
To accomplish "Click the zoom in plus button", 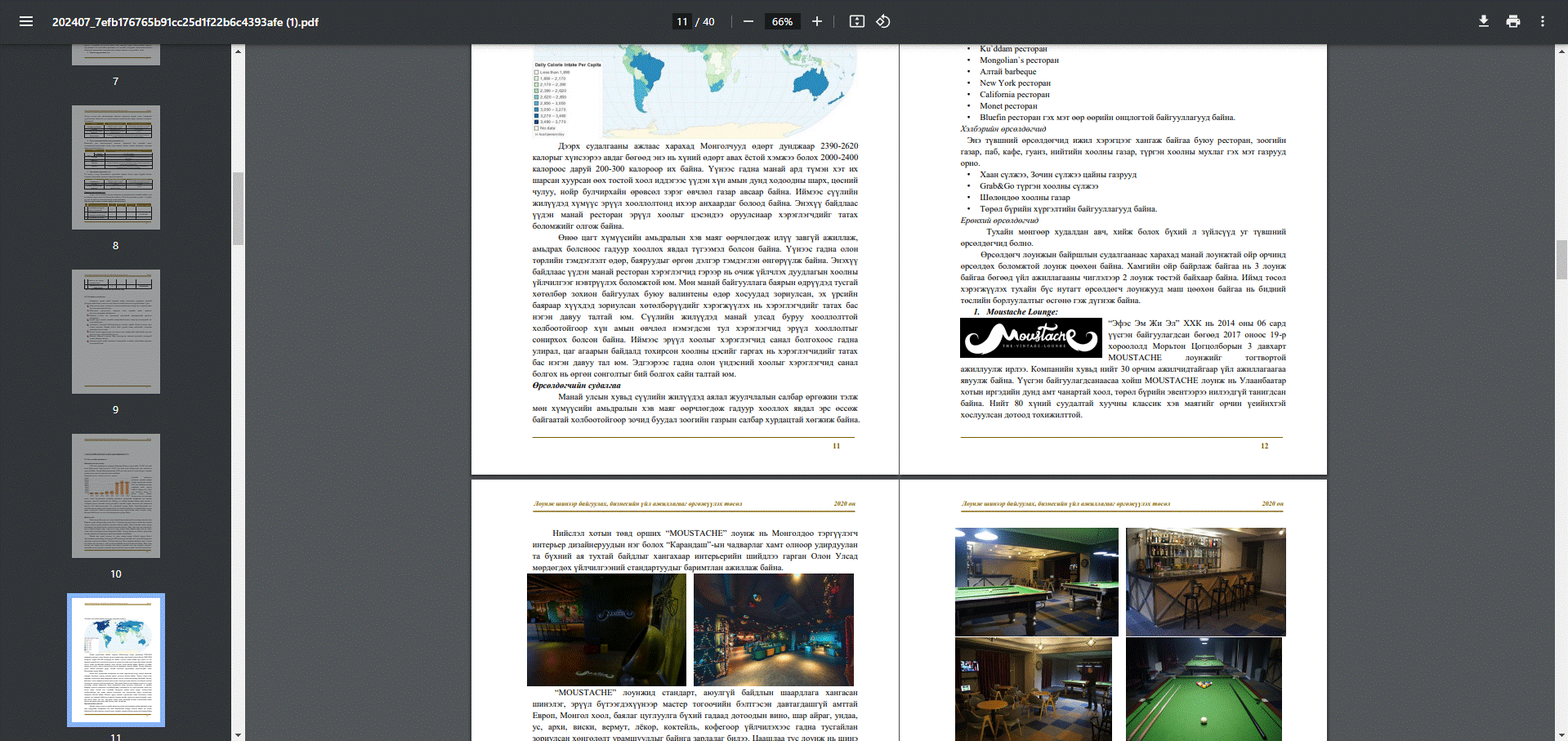I will point(816,21).
